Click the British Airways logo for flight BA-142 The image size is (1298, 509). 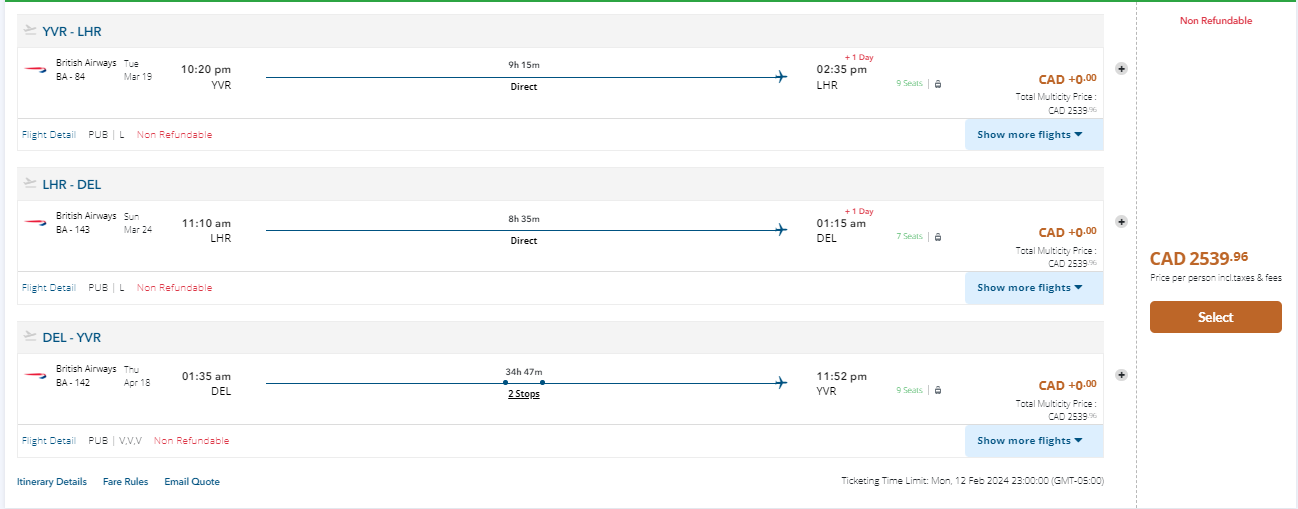tap(36, 375)
